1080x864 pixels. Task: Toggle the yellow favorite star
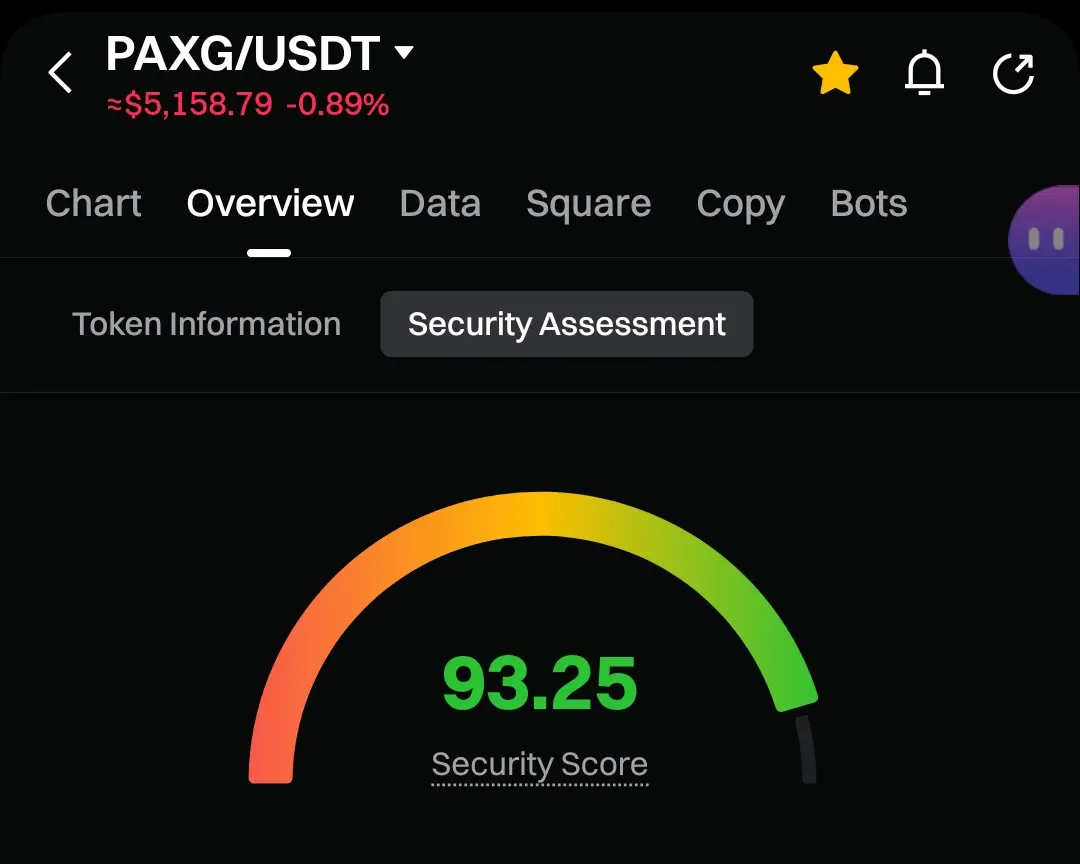pos(835,73)
